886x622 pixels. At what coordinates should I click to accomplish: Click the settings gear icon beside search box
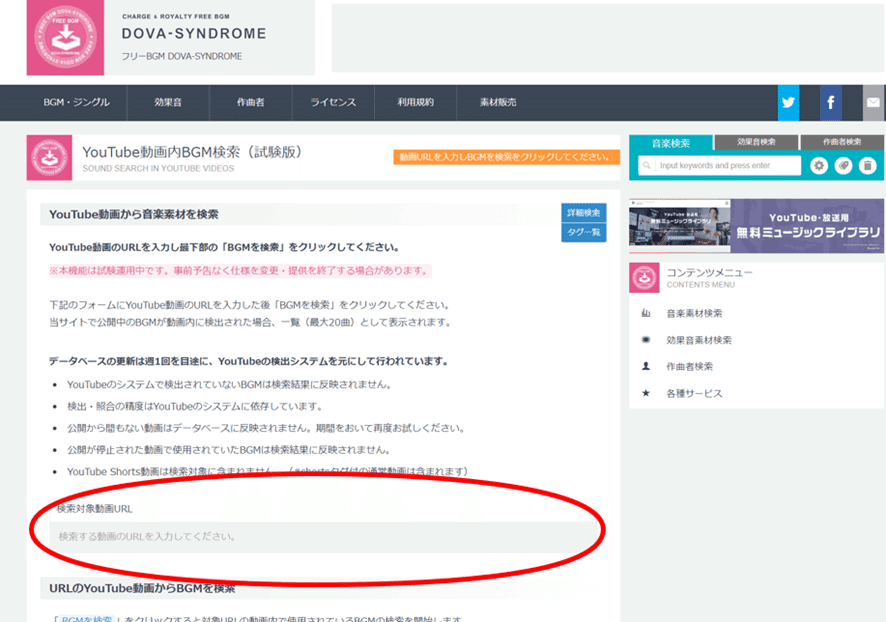819,166
